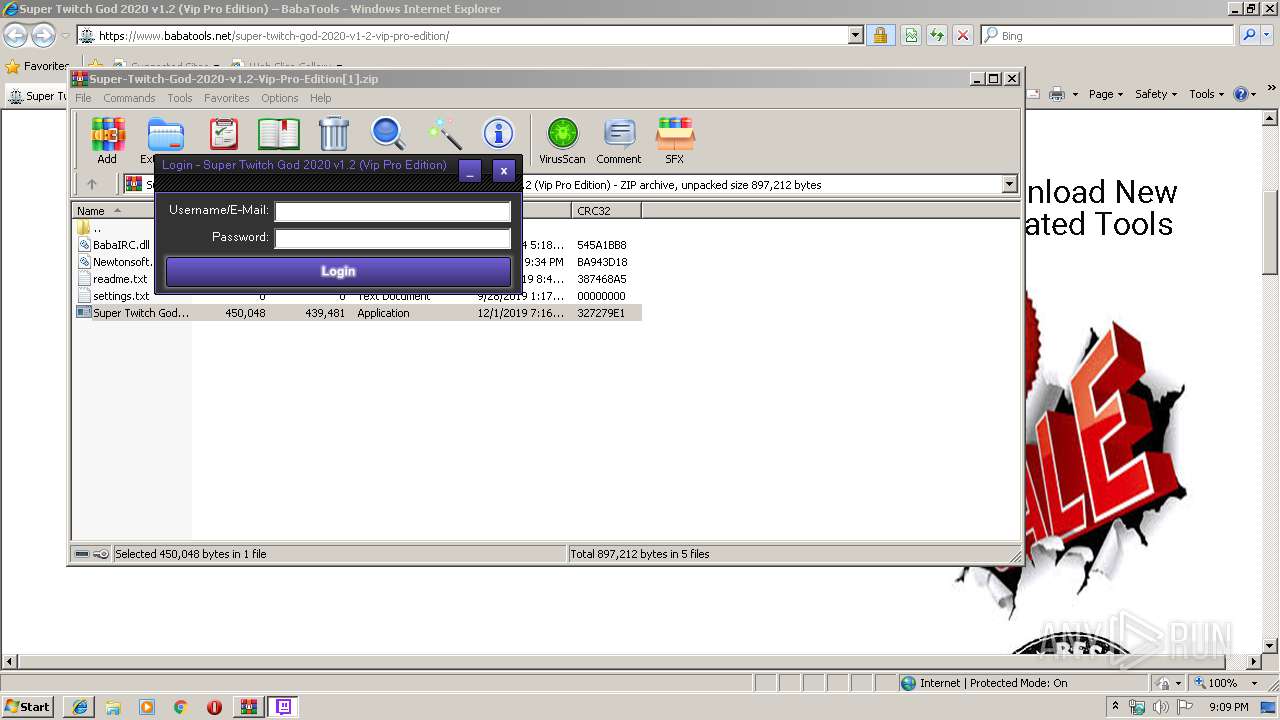
Task: Click the purple Login button
Action: (338, 271)
